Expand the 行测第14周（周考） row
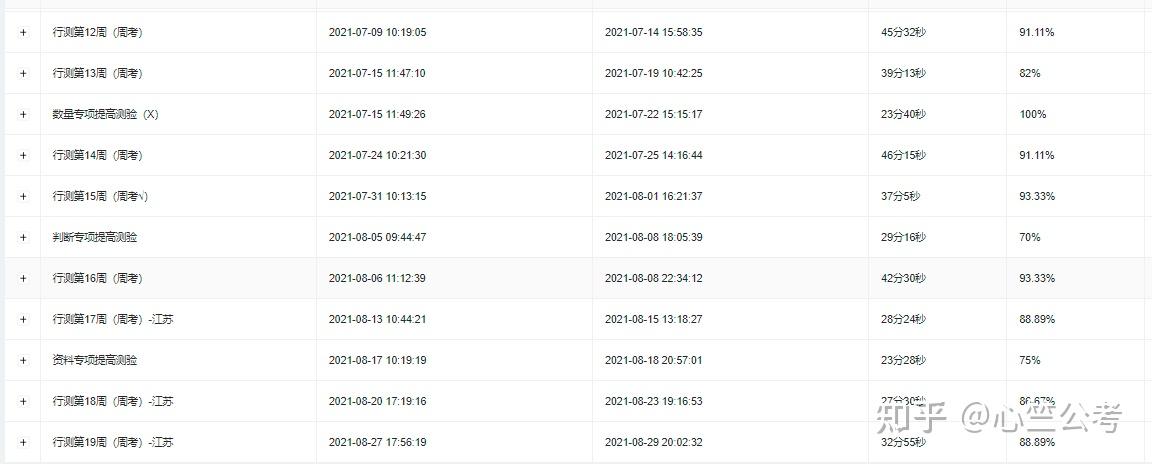 click(23, 156)
